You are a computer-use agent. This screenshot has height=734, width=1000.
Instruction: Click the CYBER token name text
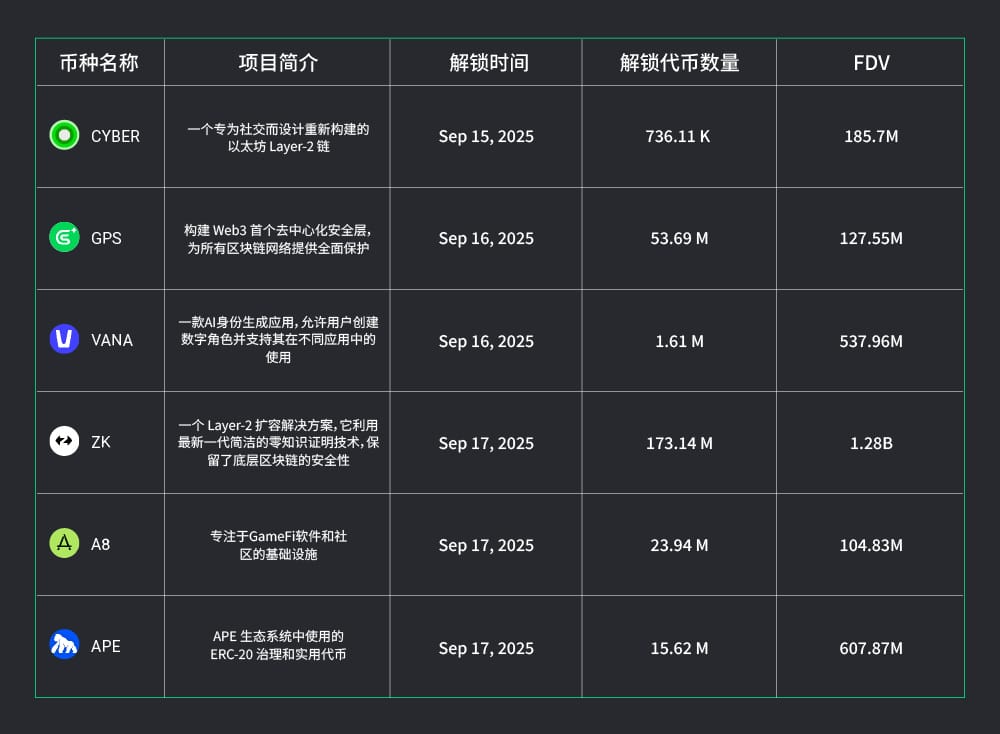[115, 136]
